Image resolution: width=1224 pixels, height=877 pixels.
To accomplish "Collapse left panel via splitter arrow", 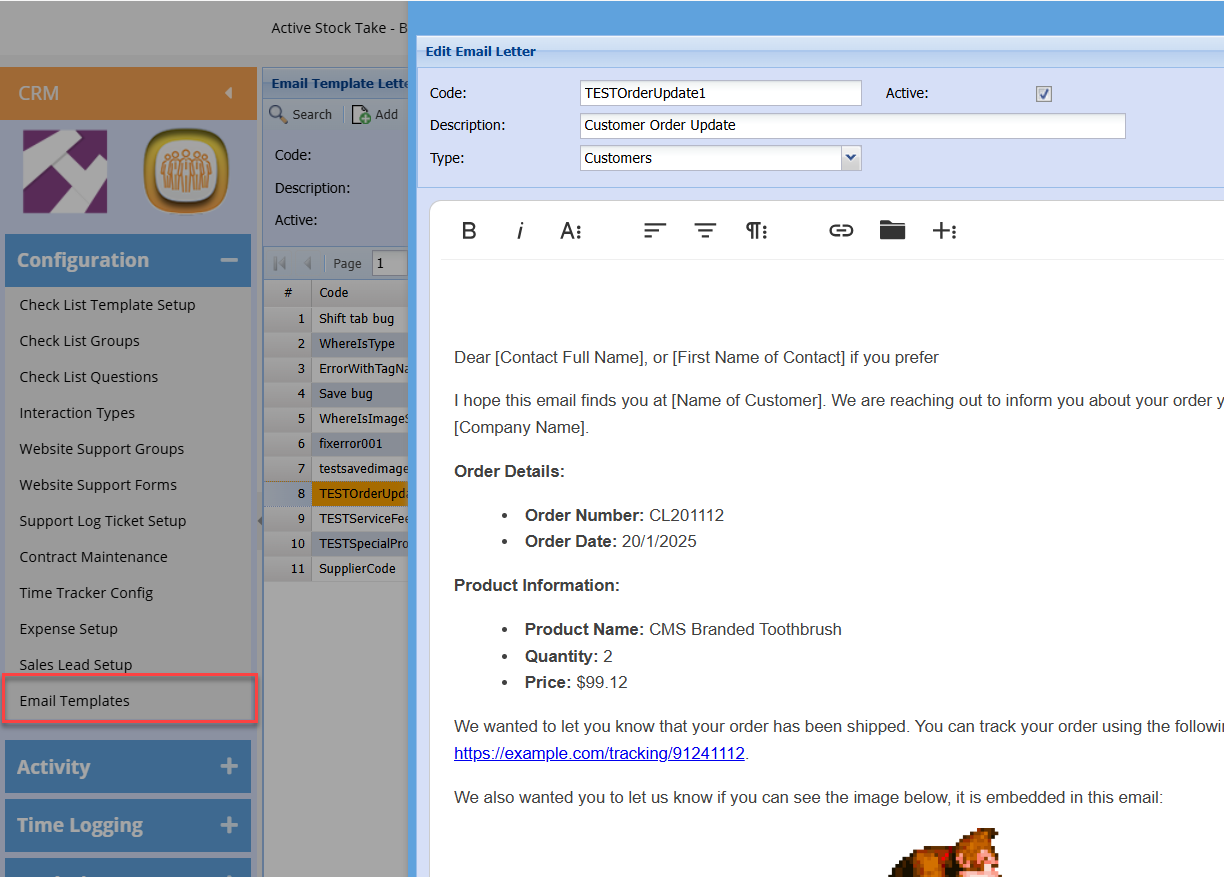I will point(260,520).
